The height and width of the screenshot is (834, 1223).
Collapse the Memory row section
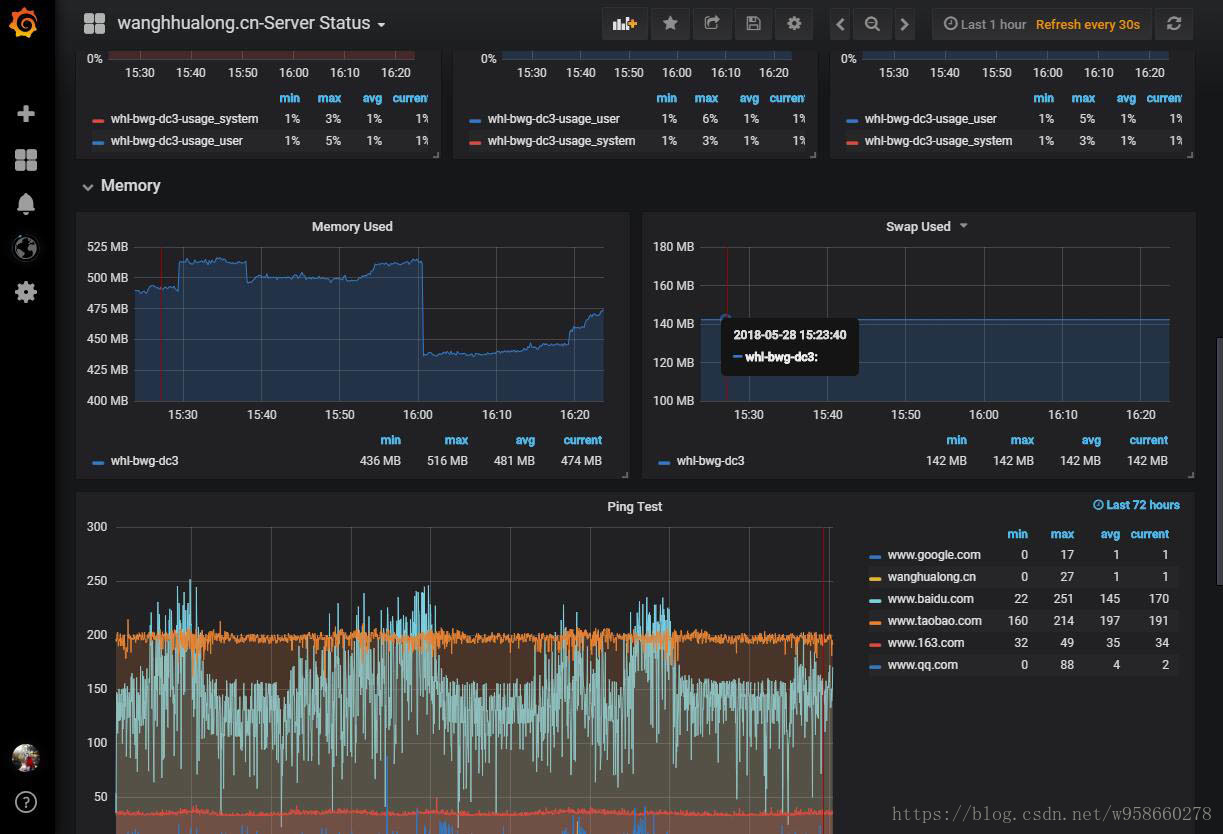[x=121, y=186]
